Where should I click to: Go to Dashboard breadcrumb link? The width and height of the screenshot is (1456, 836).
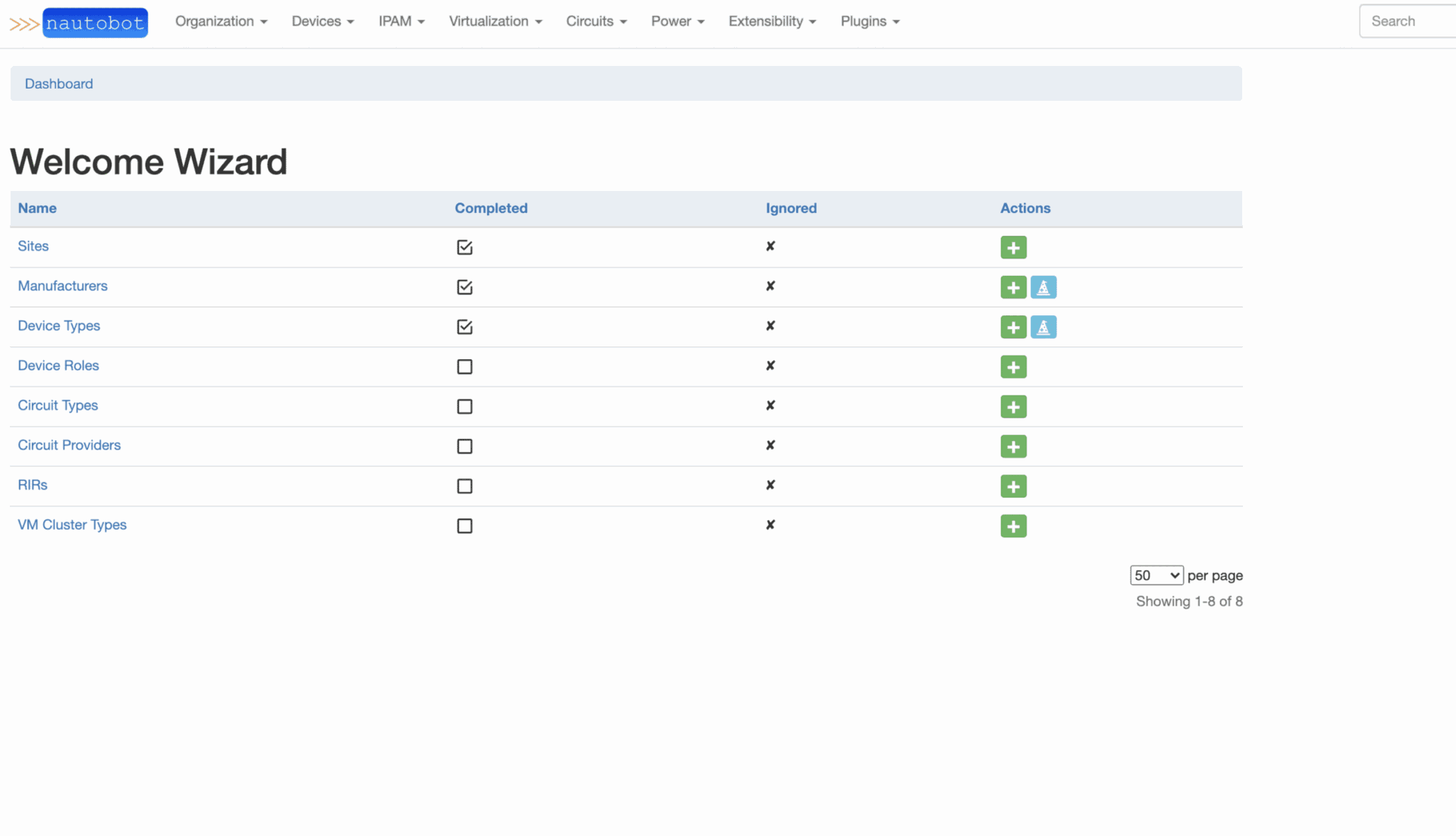click(59, 84)
